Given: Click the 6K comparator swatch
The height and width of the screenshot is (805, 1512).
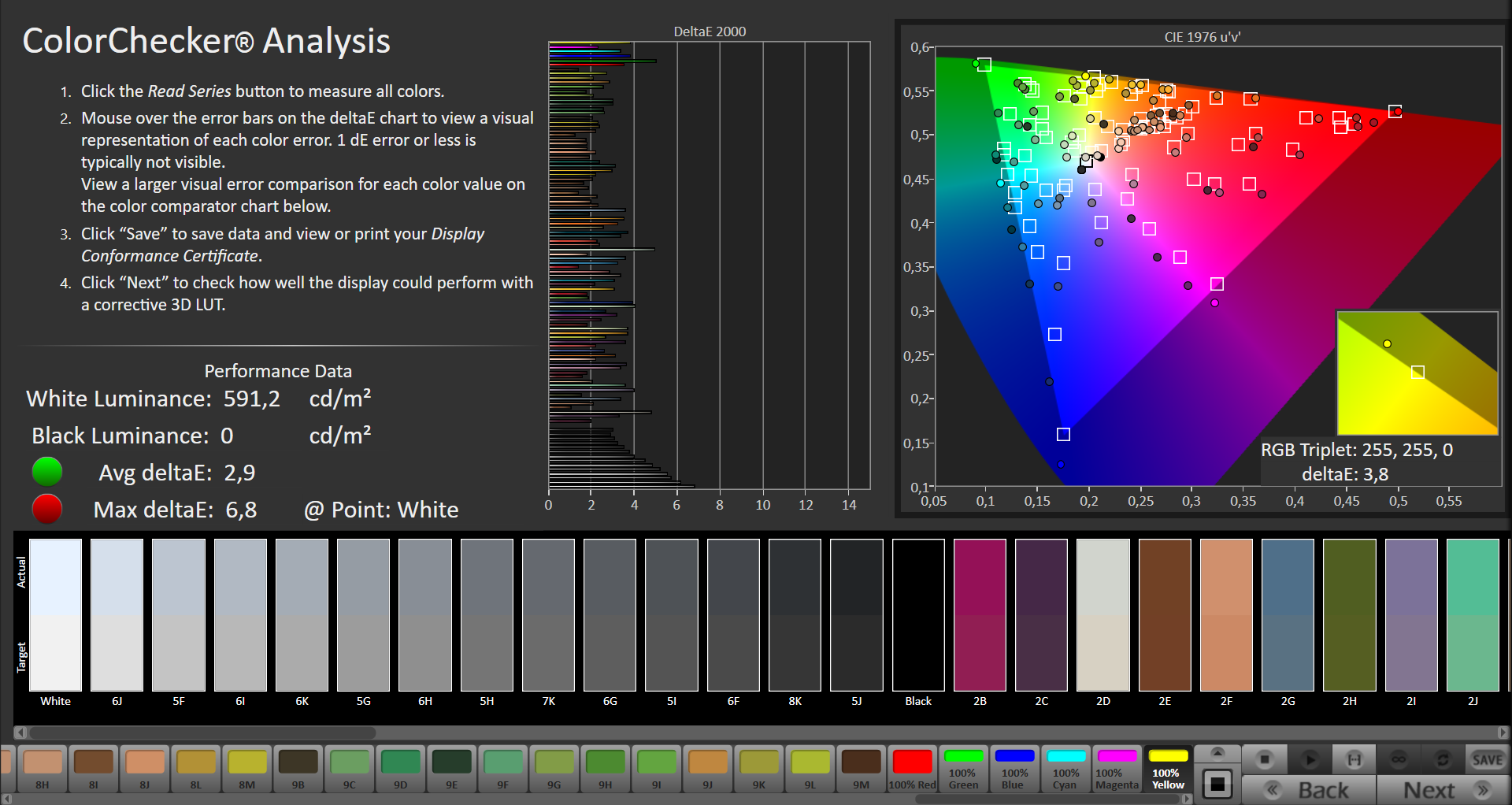Looking at the screenshot, I should tap(302, 615).
